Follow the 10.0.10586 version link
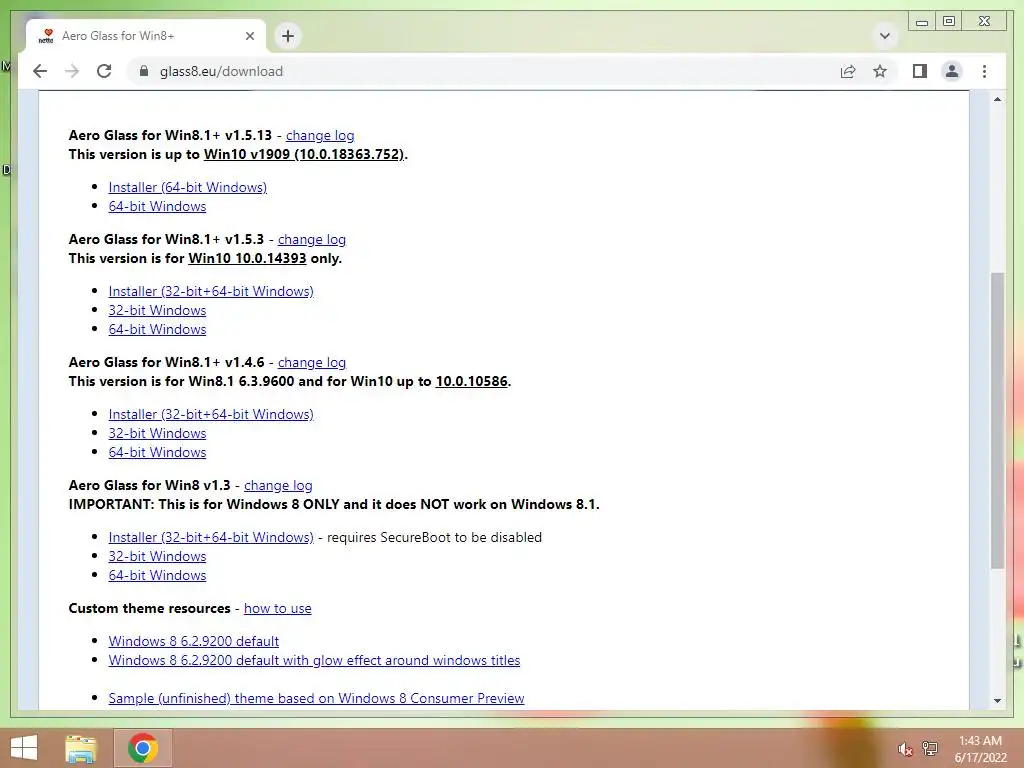1024x768 pixels. tap(472, 381)
